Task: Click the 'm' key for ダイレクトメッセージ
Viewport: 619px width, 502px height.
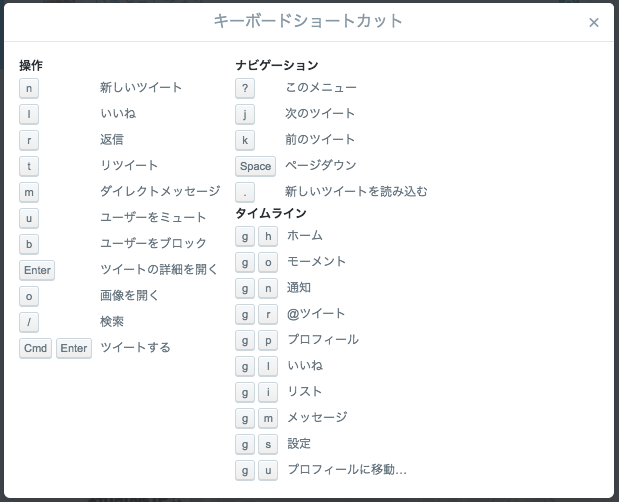Action: pos(29,192)
